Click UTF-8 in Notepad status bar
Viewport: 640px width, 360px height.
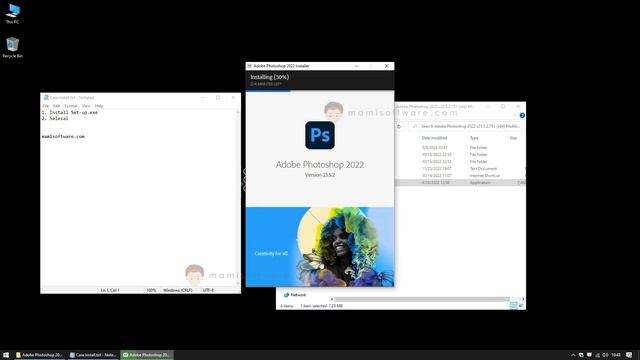point(208,290)
